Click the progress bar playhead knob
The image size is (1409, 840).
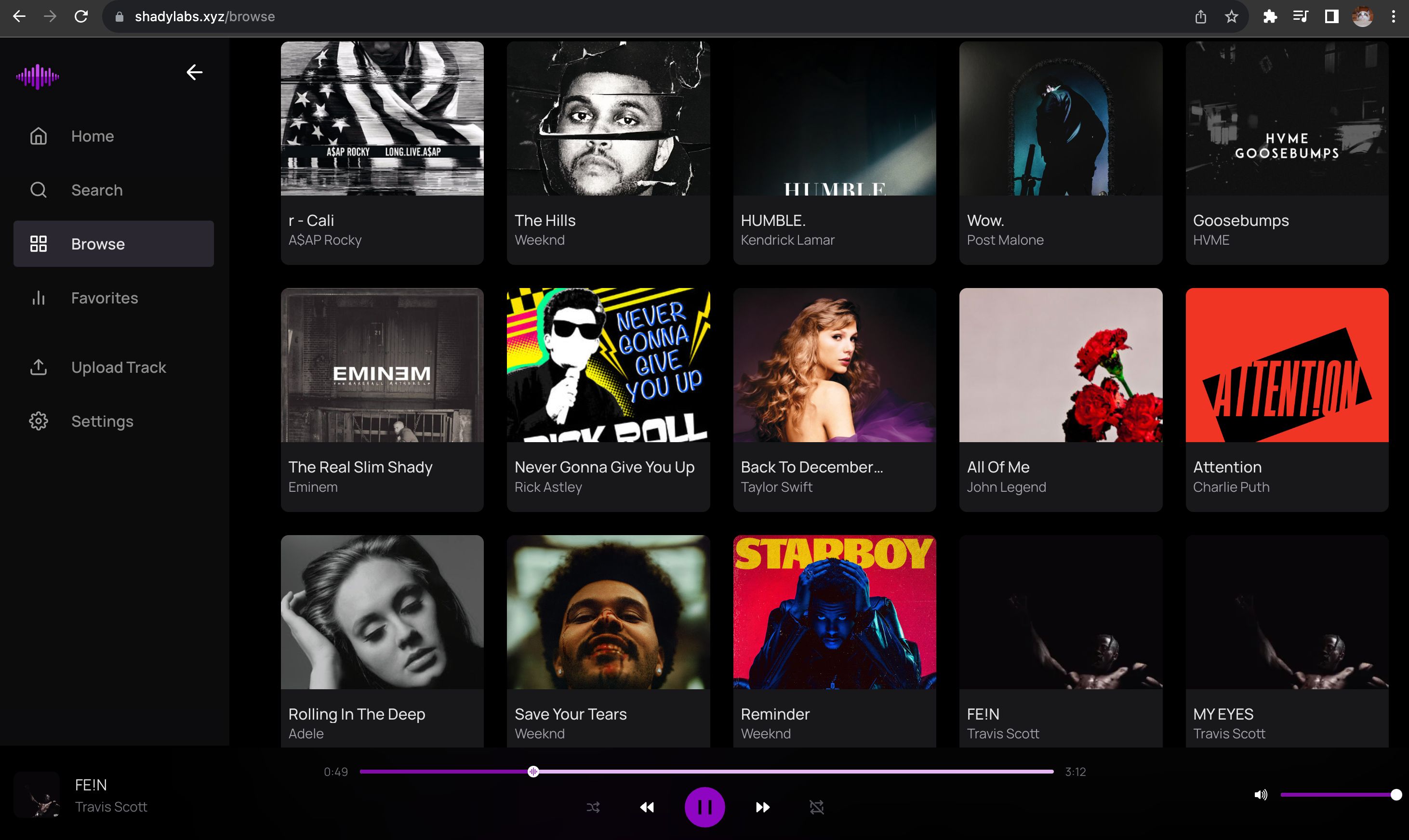(x=533, y=772)
